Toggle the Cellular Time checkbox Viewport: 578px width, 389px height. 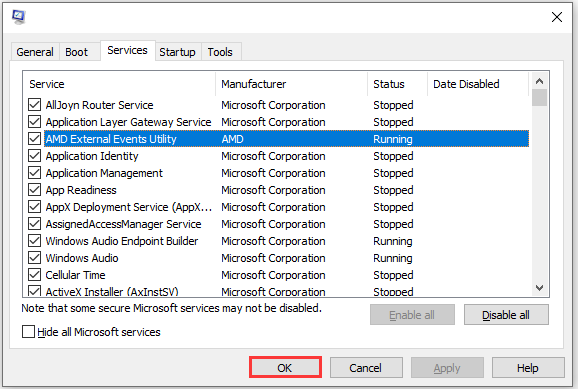[35, 274]
